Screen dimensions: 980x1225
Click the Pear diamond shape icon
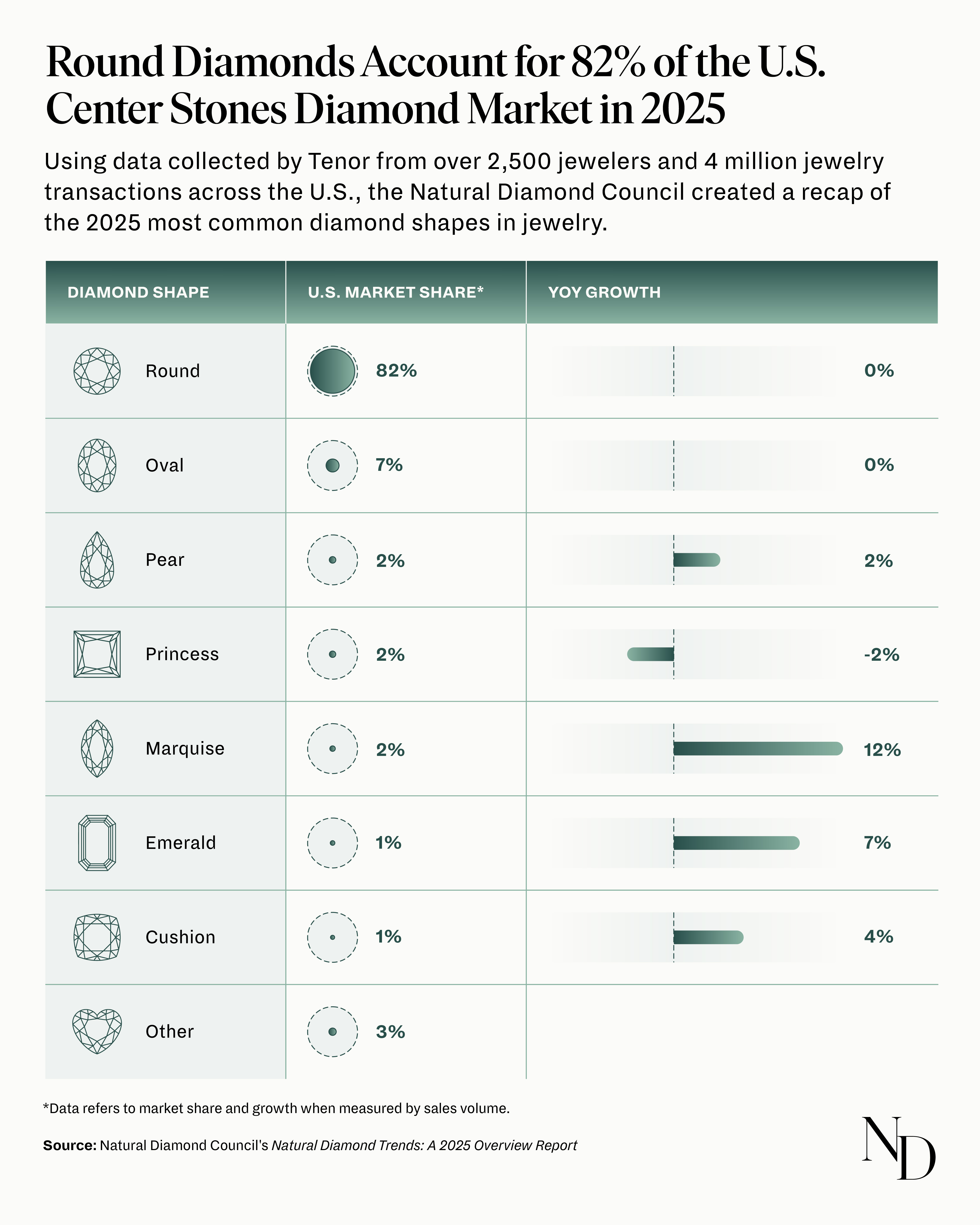coord(97,560)
